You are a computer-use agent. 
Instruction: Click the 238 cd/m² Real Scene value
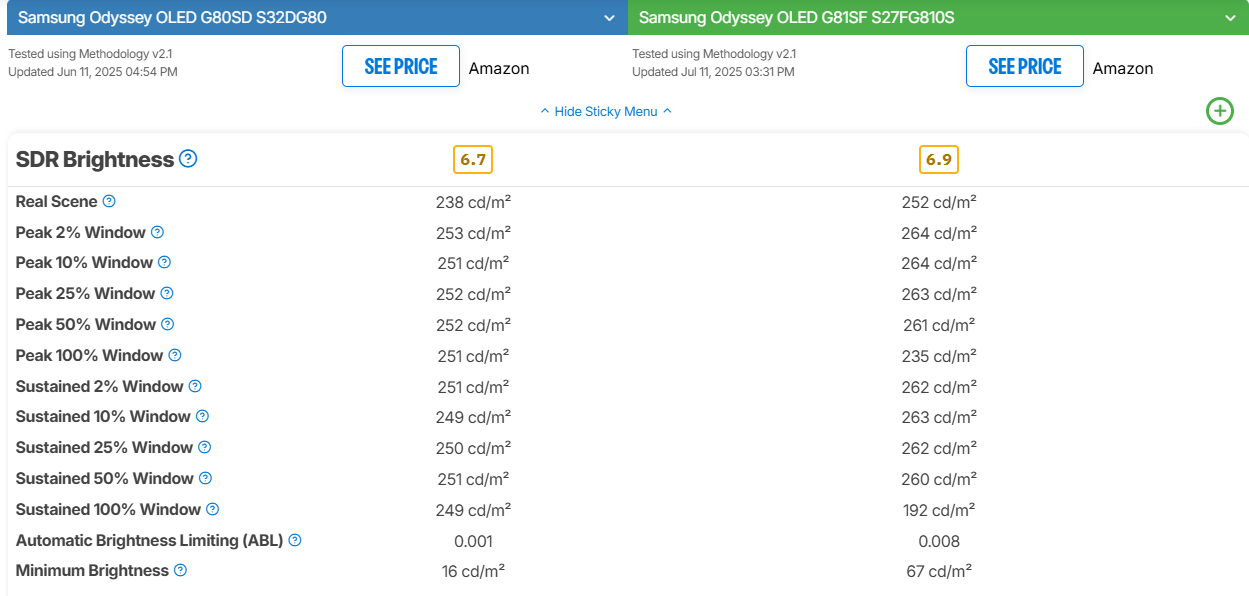click(x=473, y=202)
